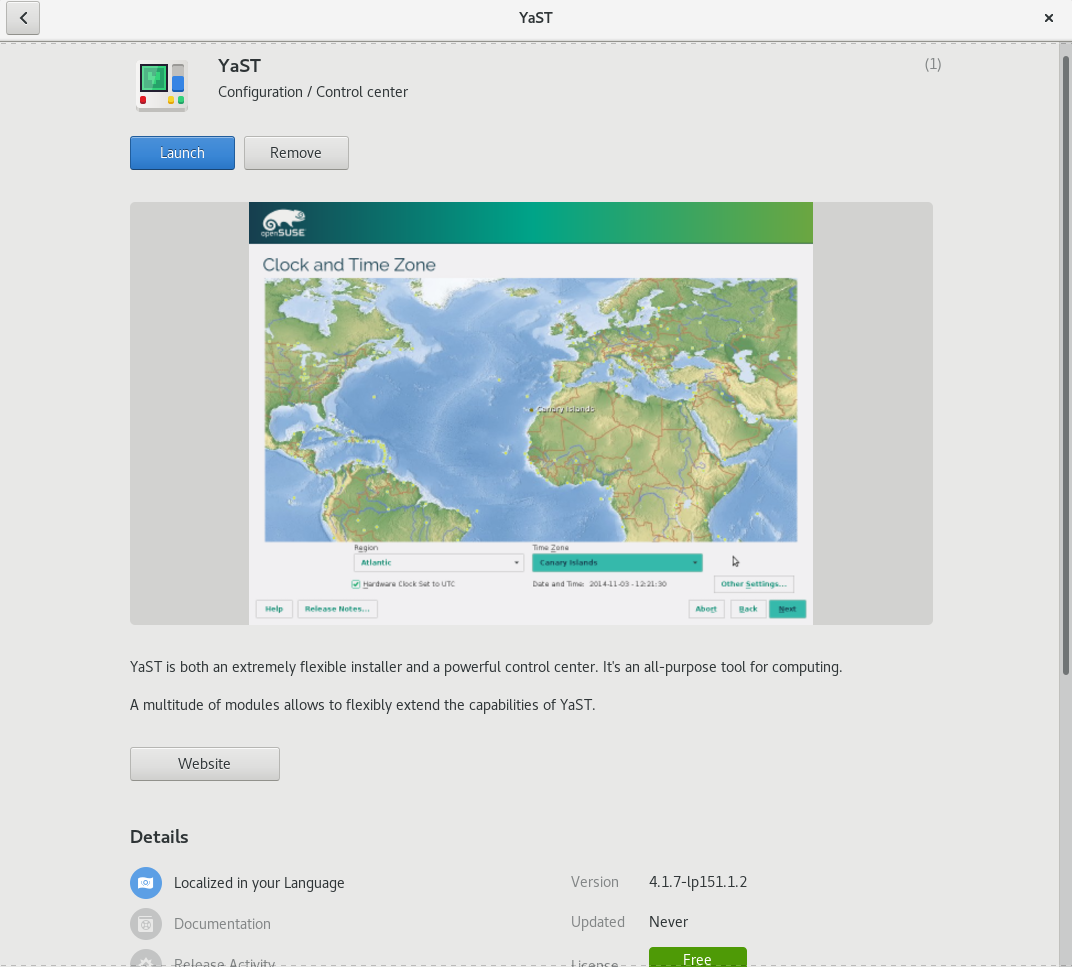Expand the Time Zone Canary Islands dropdown
1072x967 pixels.
pos(616,563)
